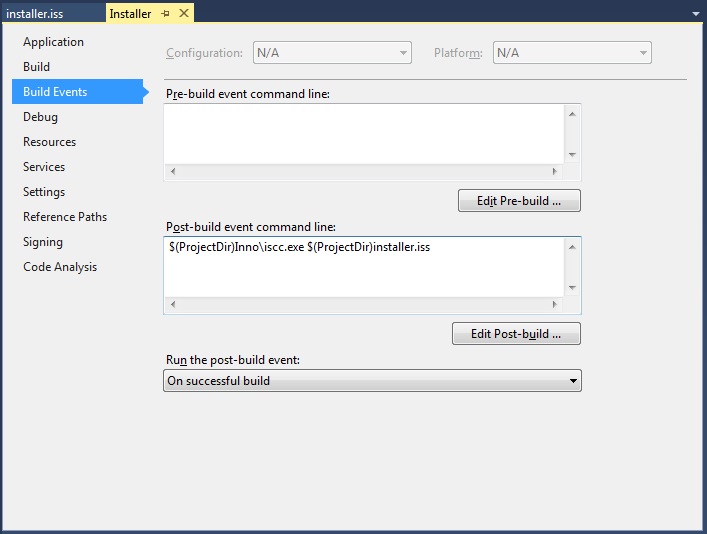The height and width of the screenshot is (534, 707).
Task: Open the tab list dropdown arrow
Action: 696,14
